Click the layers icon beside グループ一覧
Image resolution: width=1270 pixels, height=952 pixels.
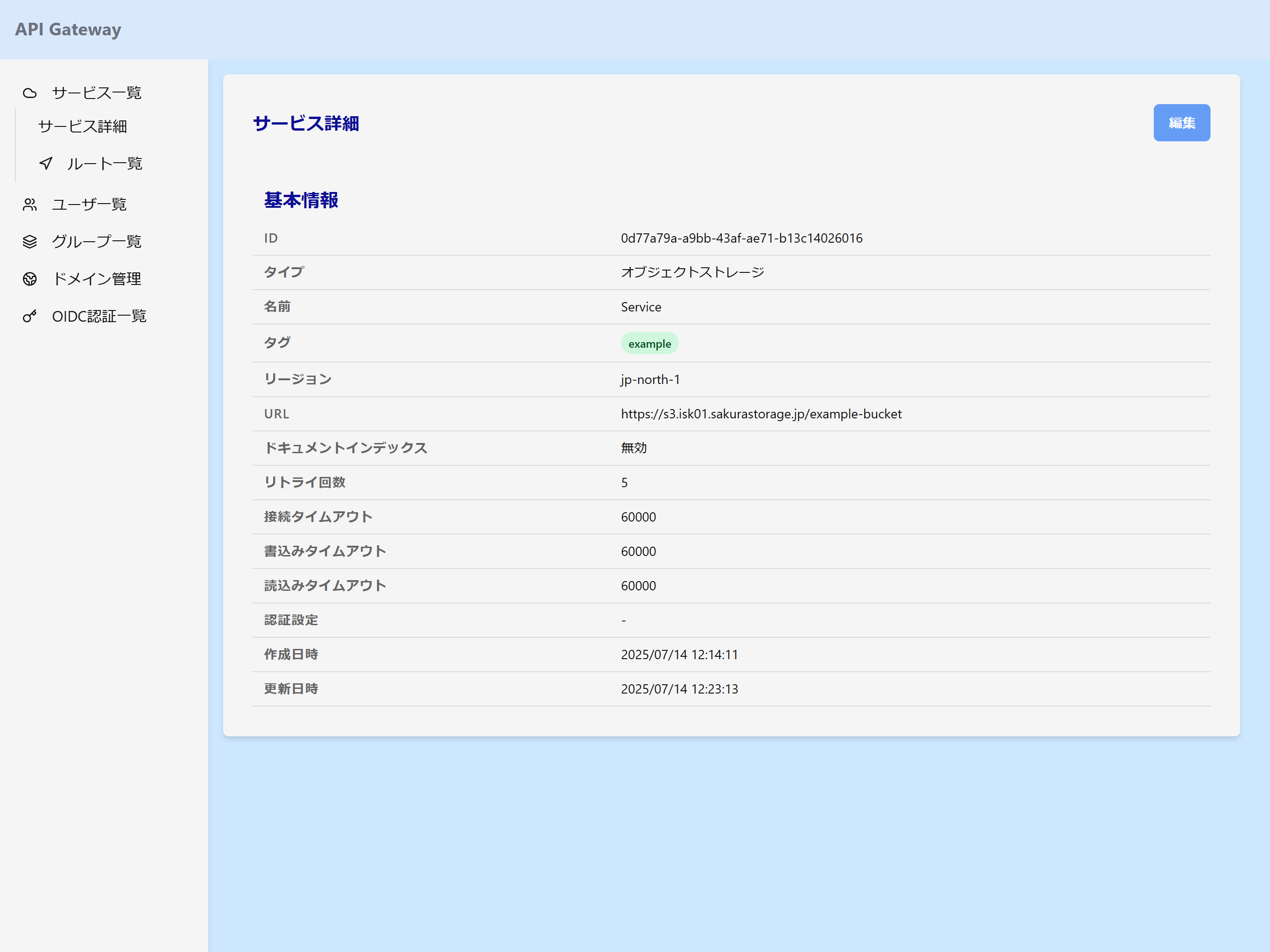pyautogui.click(x=30, y=242)
